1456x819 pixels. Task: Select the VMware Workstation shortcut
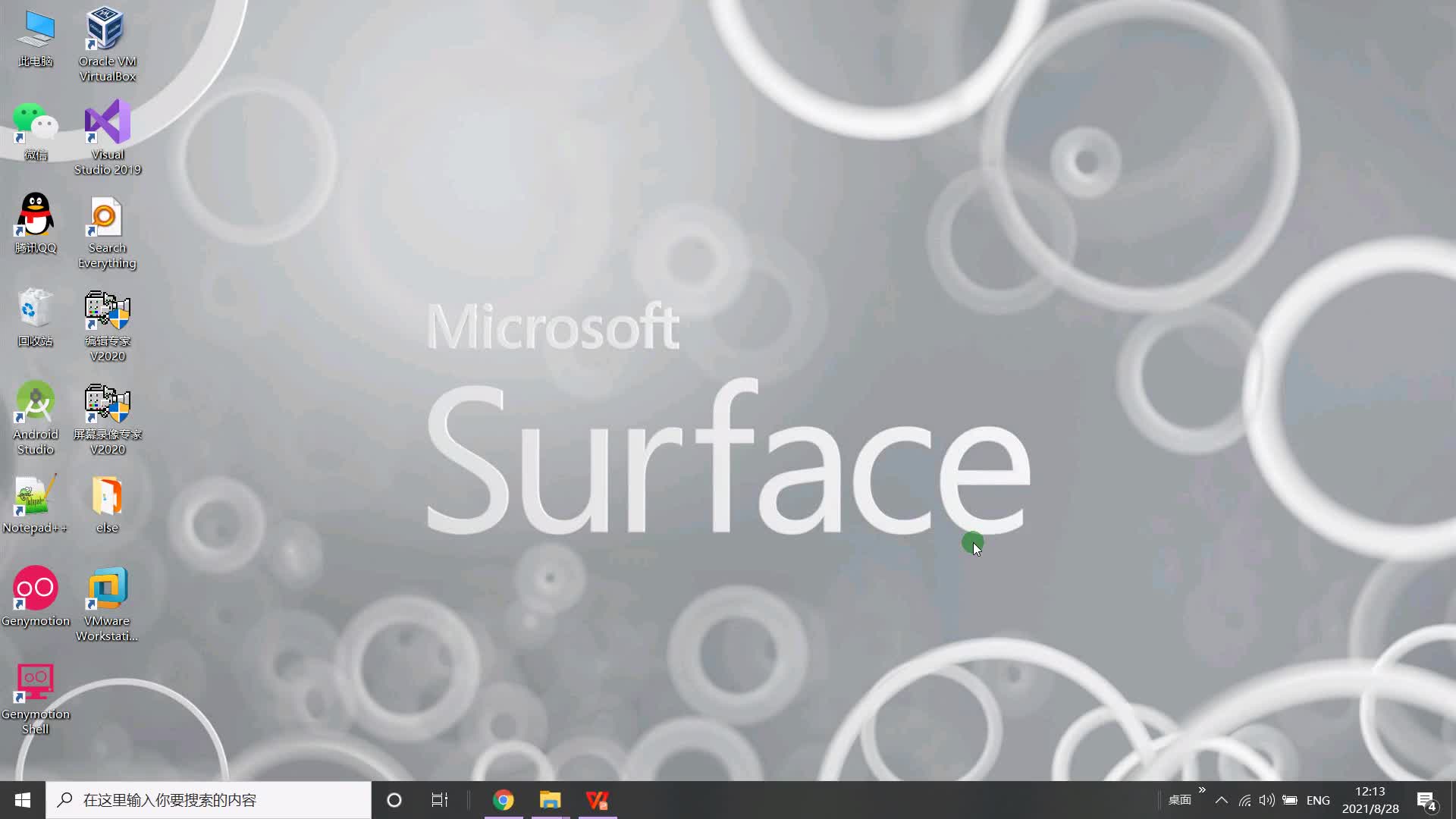[x=107, y=604]
